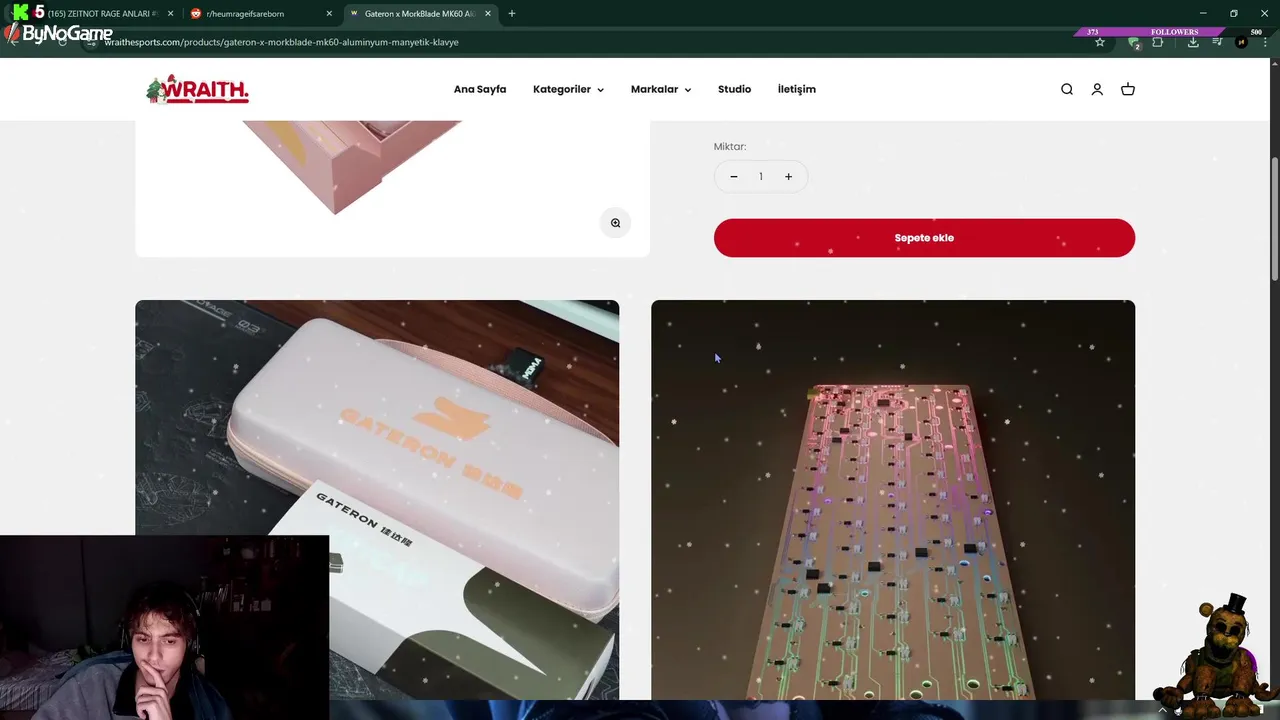This screenshot has height=720, width=1280.
Task: Open the account login icon
Action: (x=1097, y=89)
